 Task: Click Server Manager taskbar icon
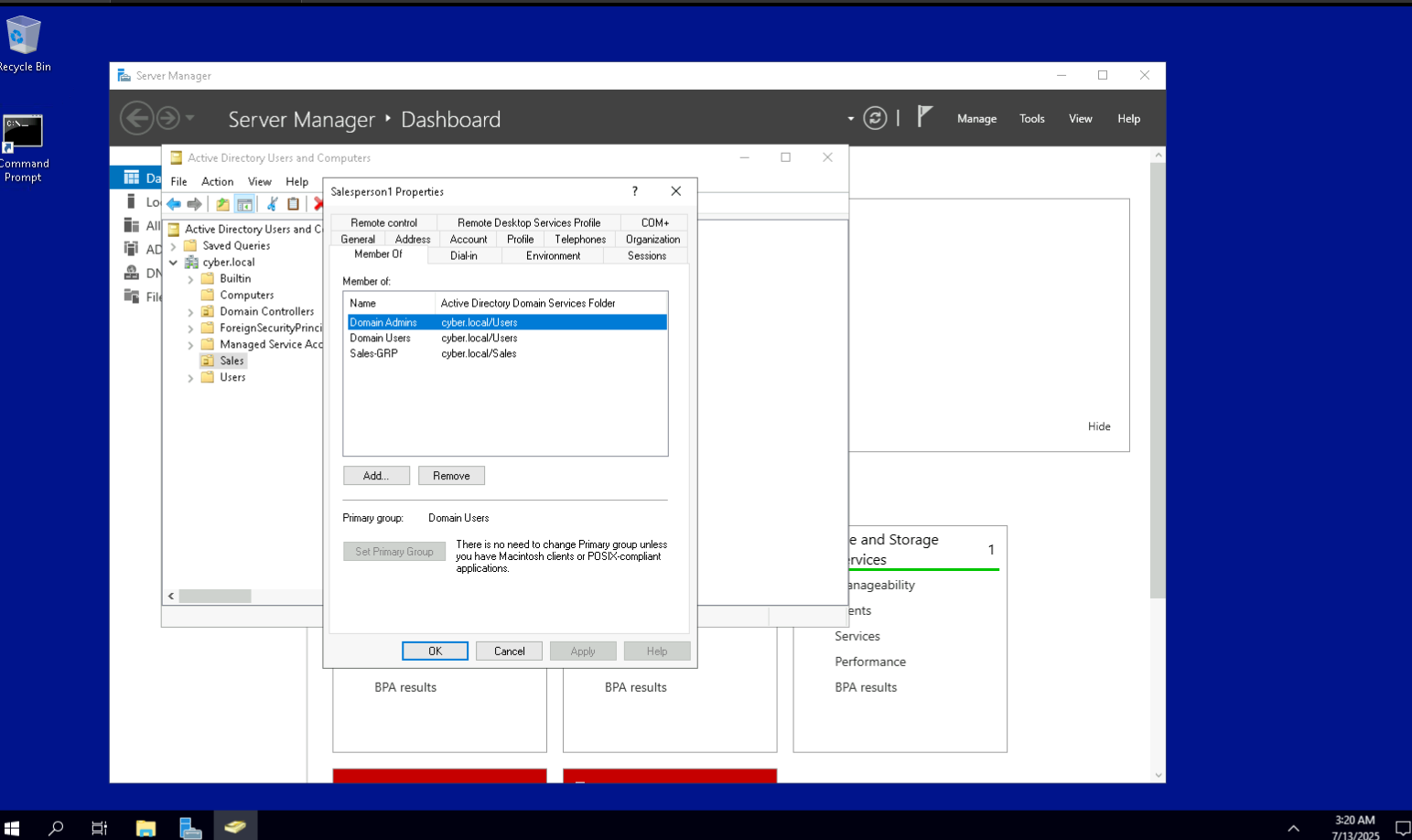(190, 828)
